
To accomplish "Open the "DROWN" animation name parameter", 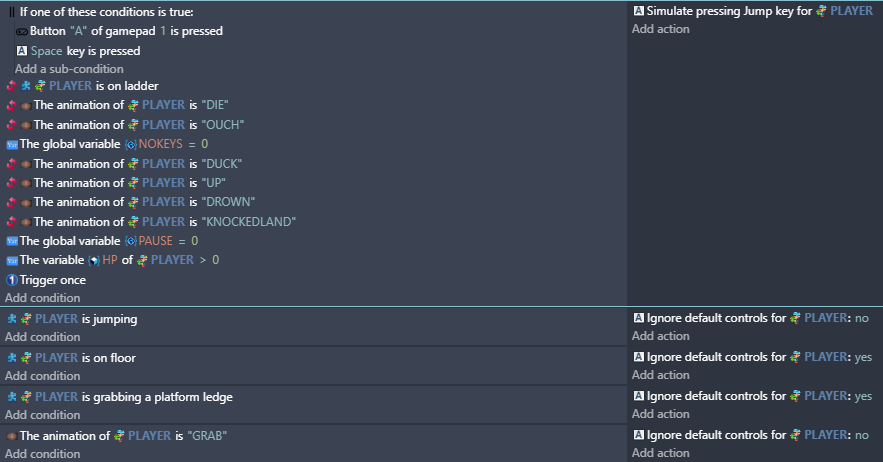I will click(228, 202).
